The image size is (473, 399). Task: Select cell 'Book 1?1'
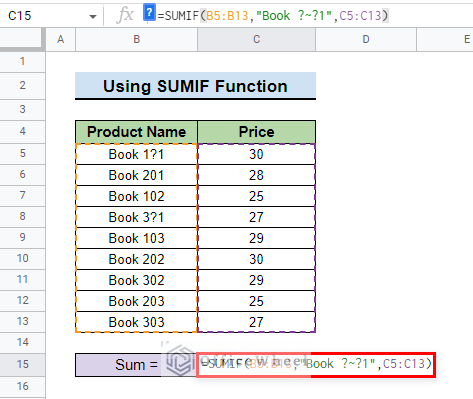[x=136, y=154]
